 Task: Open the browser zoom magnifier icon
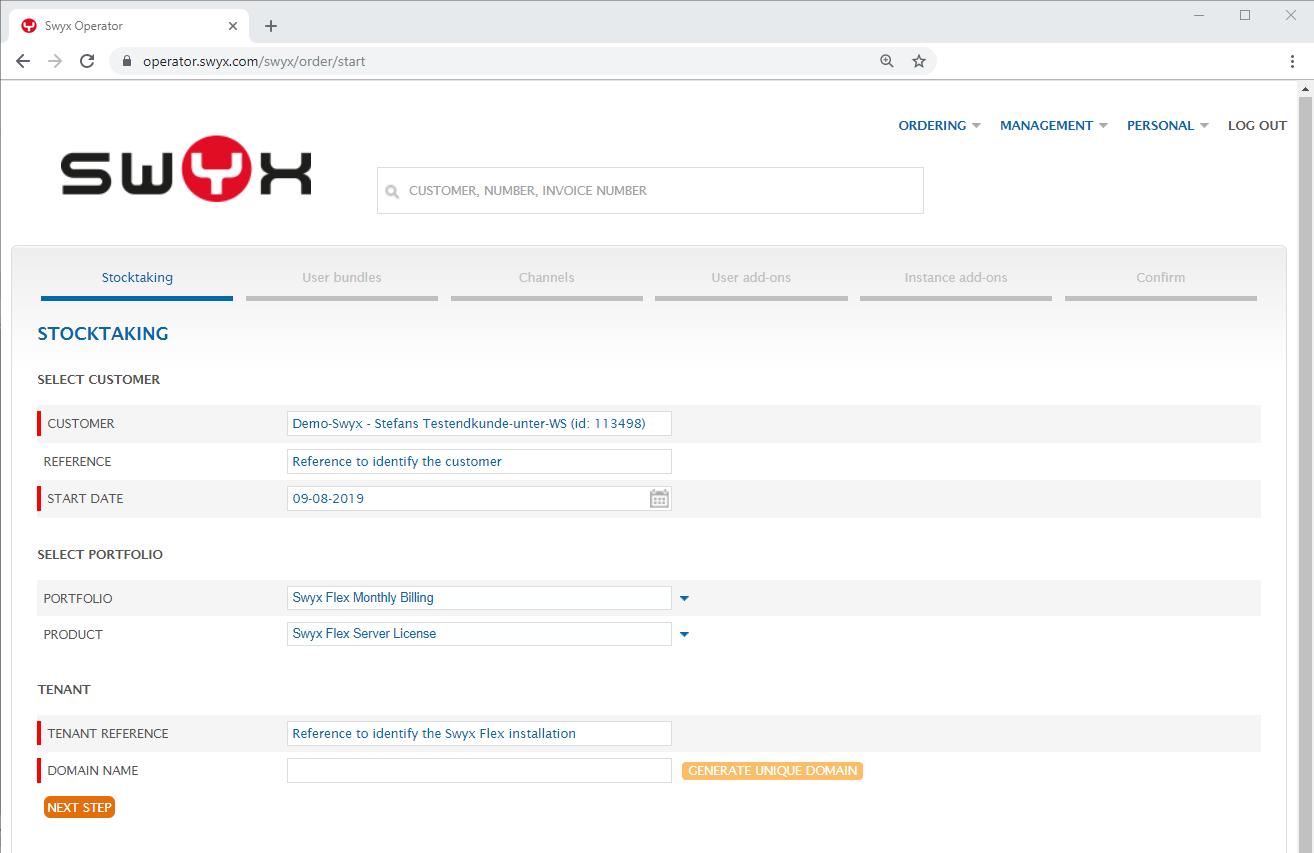(x=887, y=61)
